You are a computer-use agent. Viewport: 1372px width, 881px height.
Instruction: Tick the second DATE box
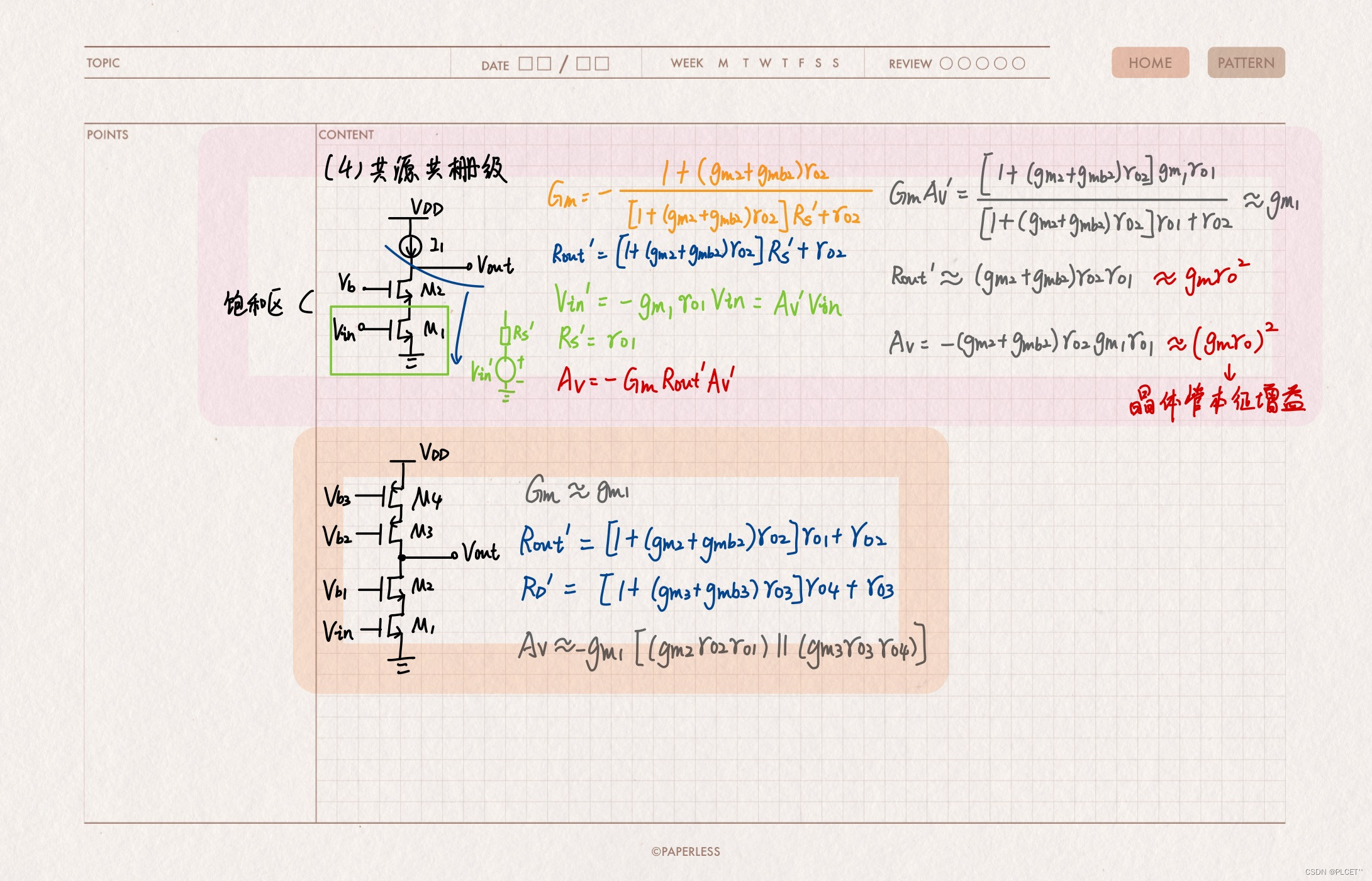tap(545, 64)
